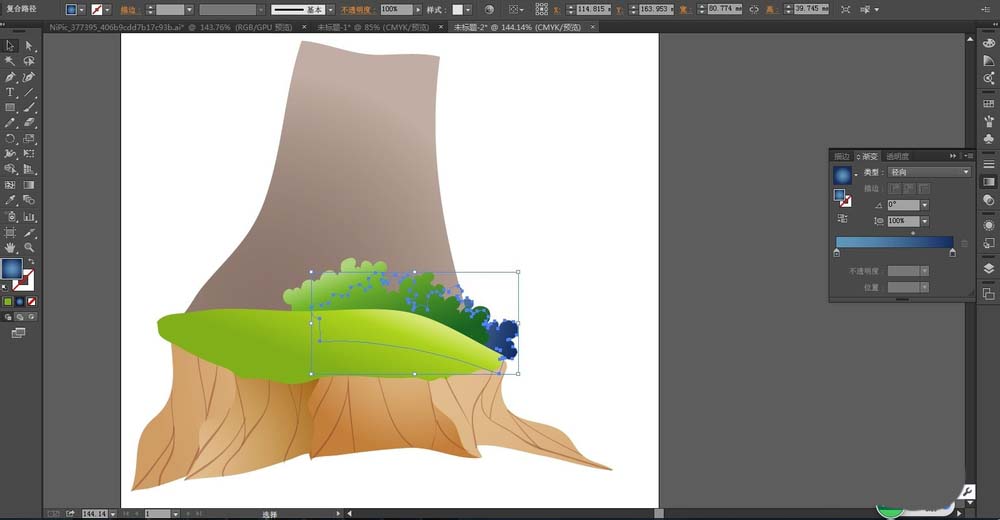
Task: Click the Reverse Gradient icon
Action: tap(842, 218)
